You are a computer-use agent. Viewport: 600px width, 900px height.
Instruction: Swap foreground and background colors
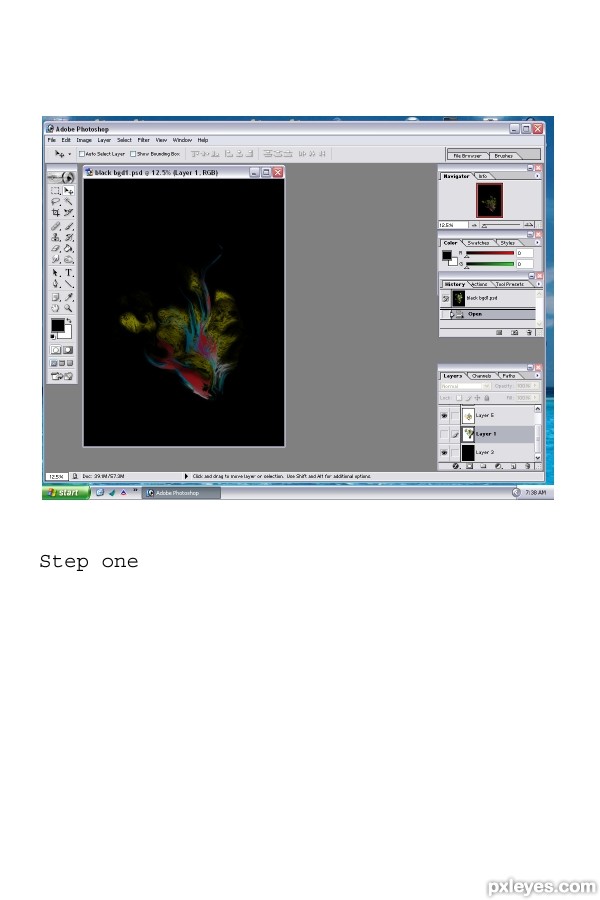[69, 320]
